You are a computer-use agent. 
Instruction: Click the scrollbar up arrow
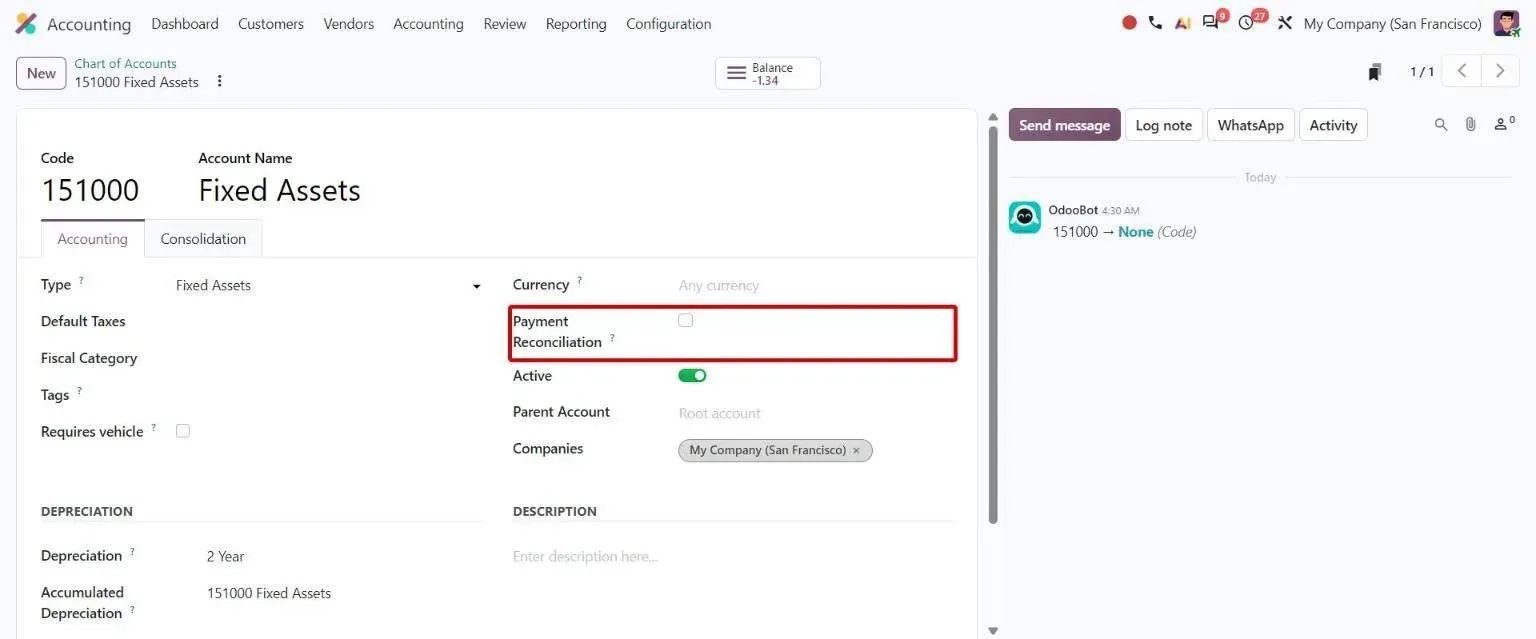tap(992, 117)
